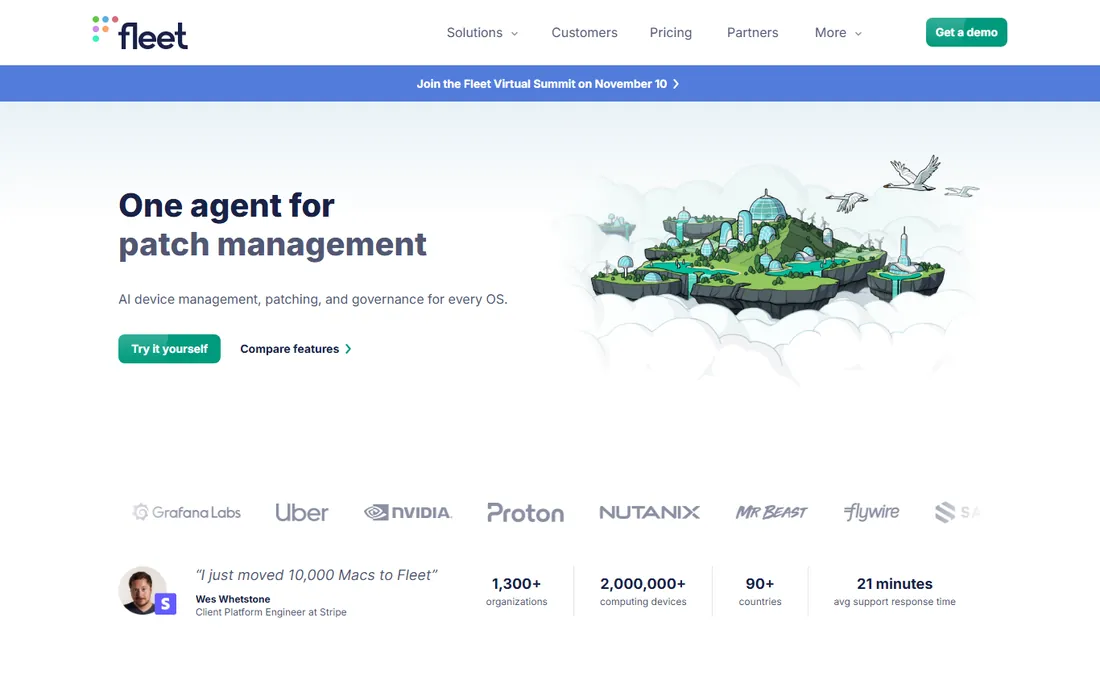This screenshot has height=688, width=1100.
Task: Click the NVIDIA logo
Action: [x=408, y=513]
